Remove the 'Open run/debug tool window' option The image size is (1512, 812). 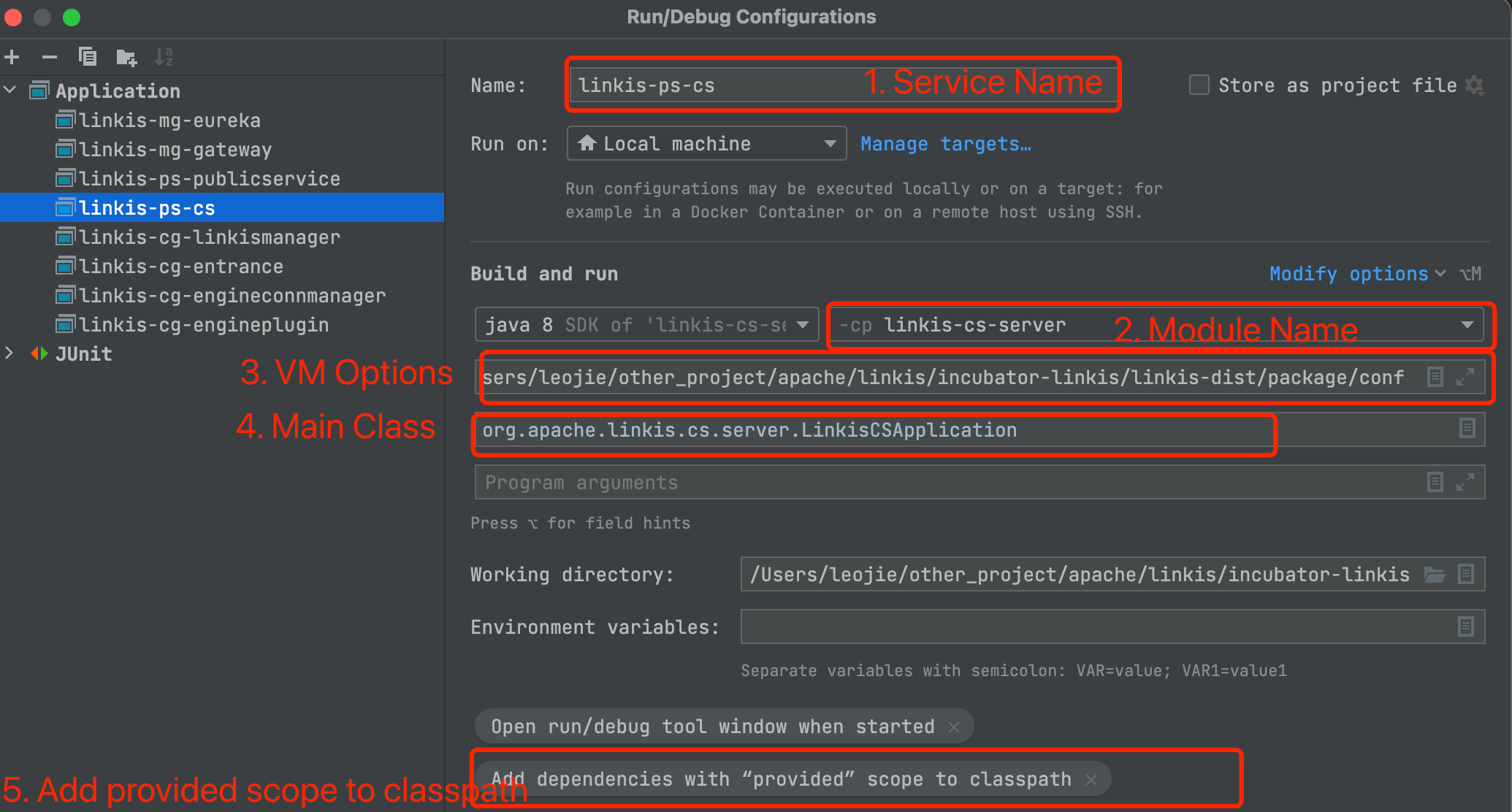(x=953, y=727)
